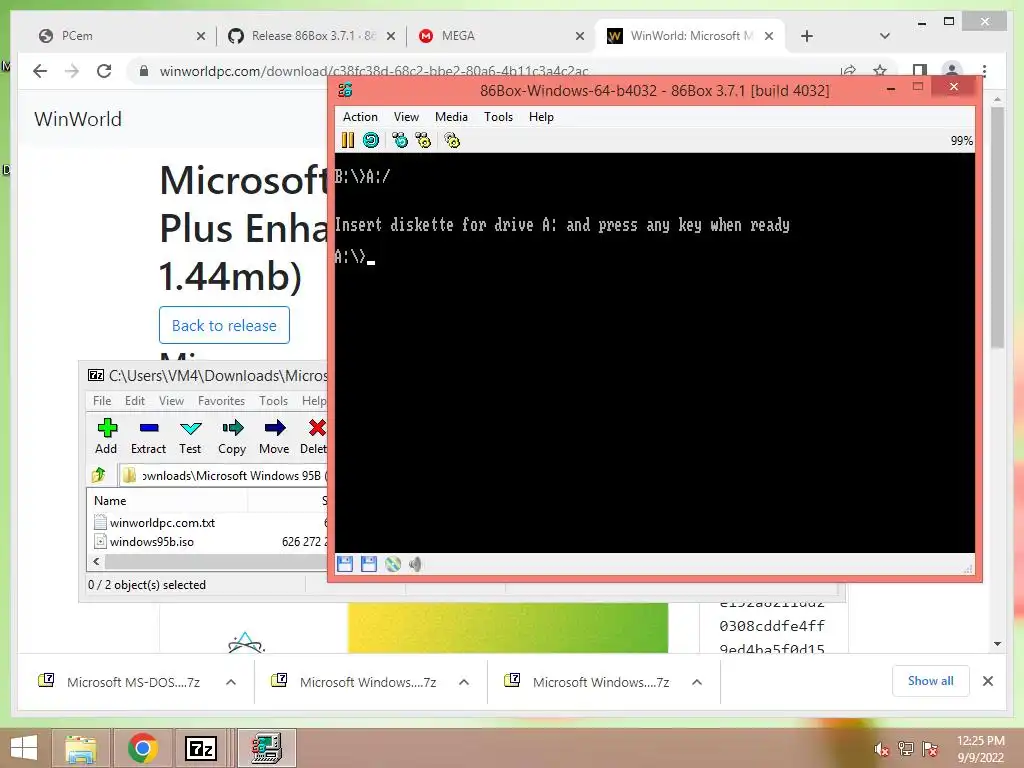
Task: Click Extract in 7-Zip toolbar
Action: 148,436
